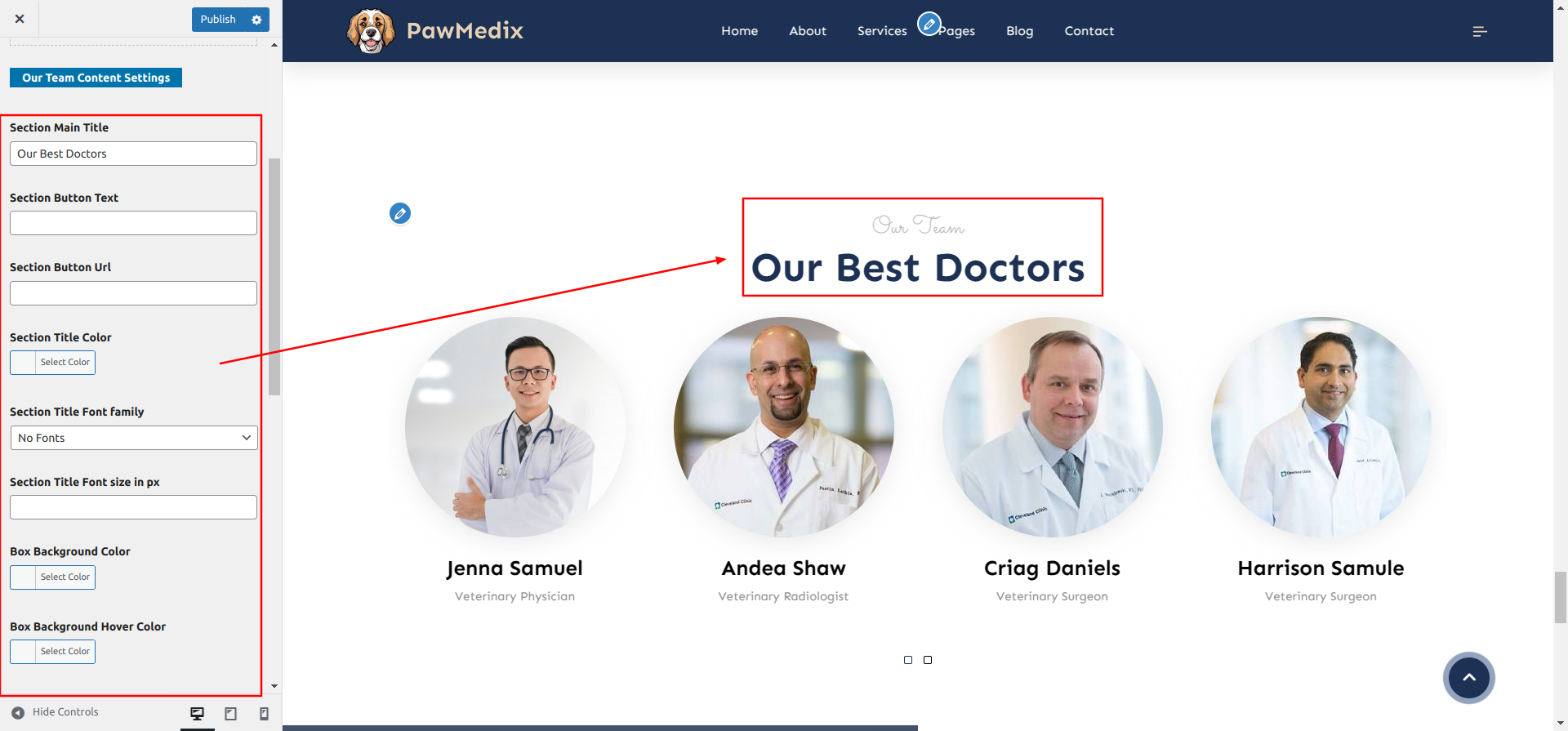Open Section Title Color Select Color picker
Viewport: 1568px width, 731px height.
52,363
